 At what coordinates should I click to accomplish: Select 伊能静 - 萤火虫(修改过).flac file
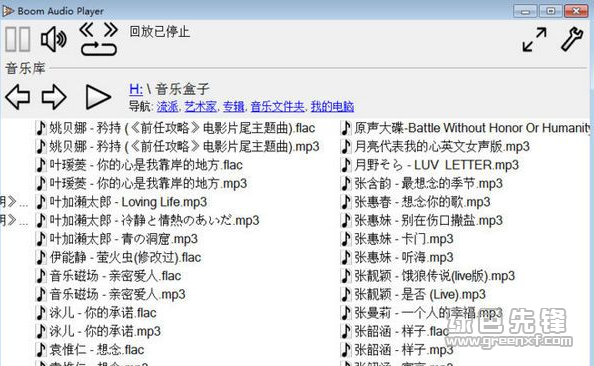[x=119, y=258]
